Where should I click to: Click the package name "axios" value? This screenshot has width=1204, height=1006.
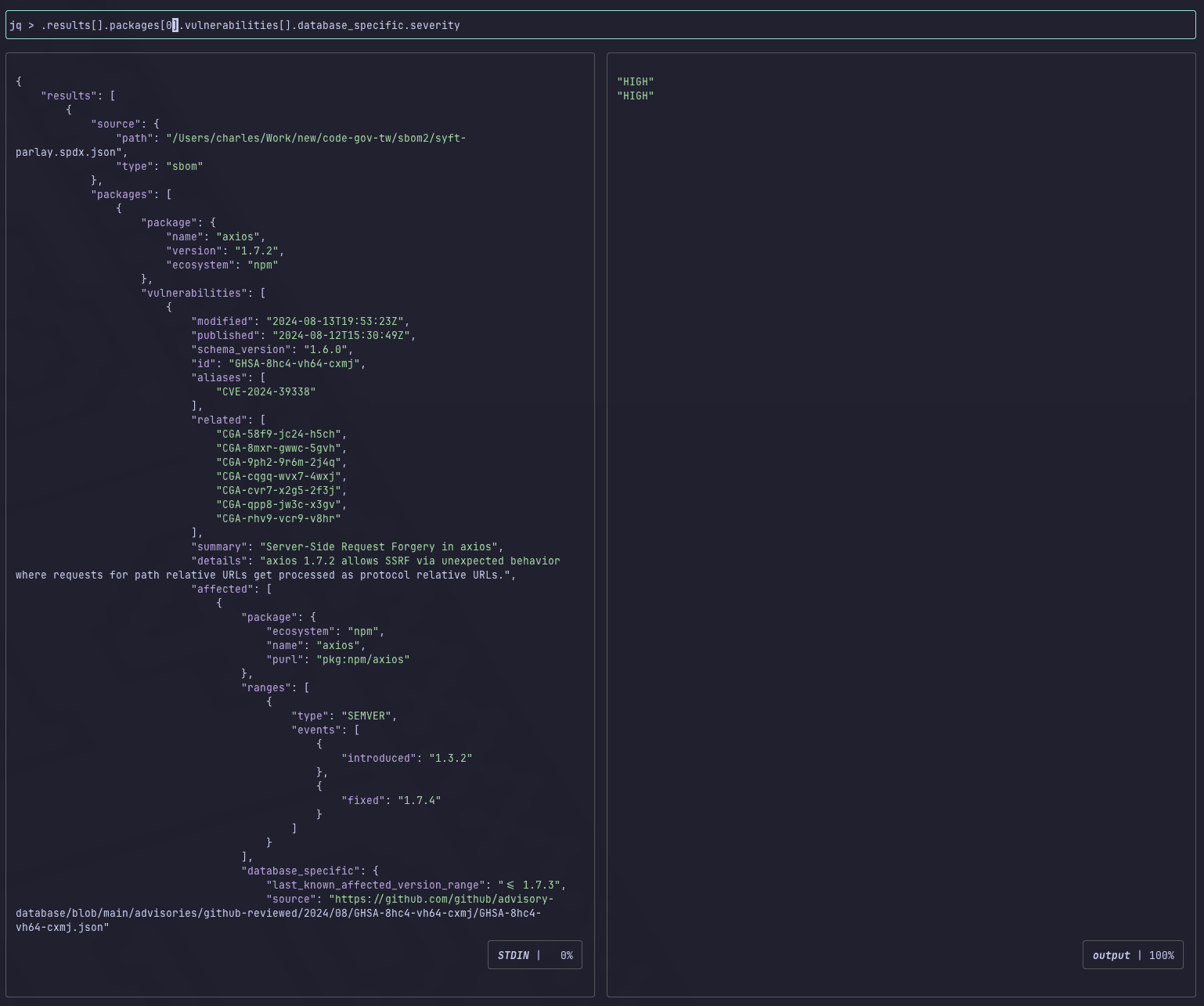coord(238,236)
